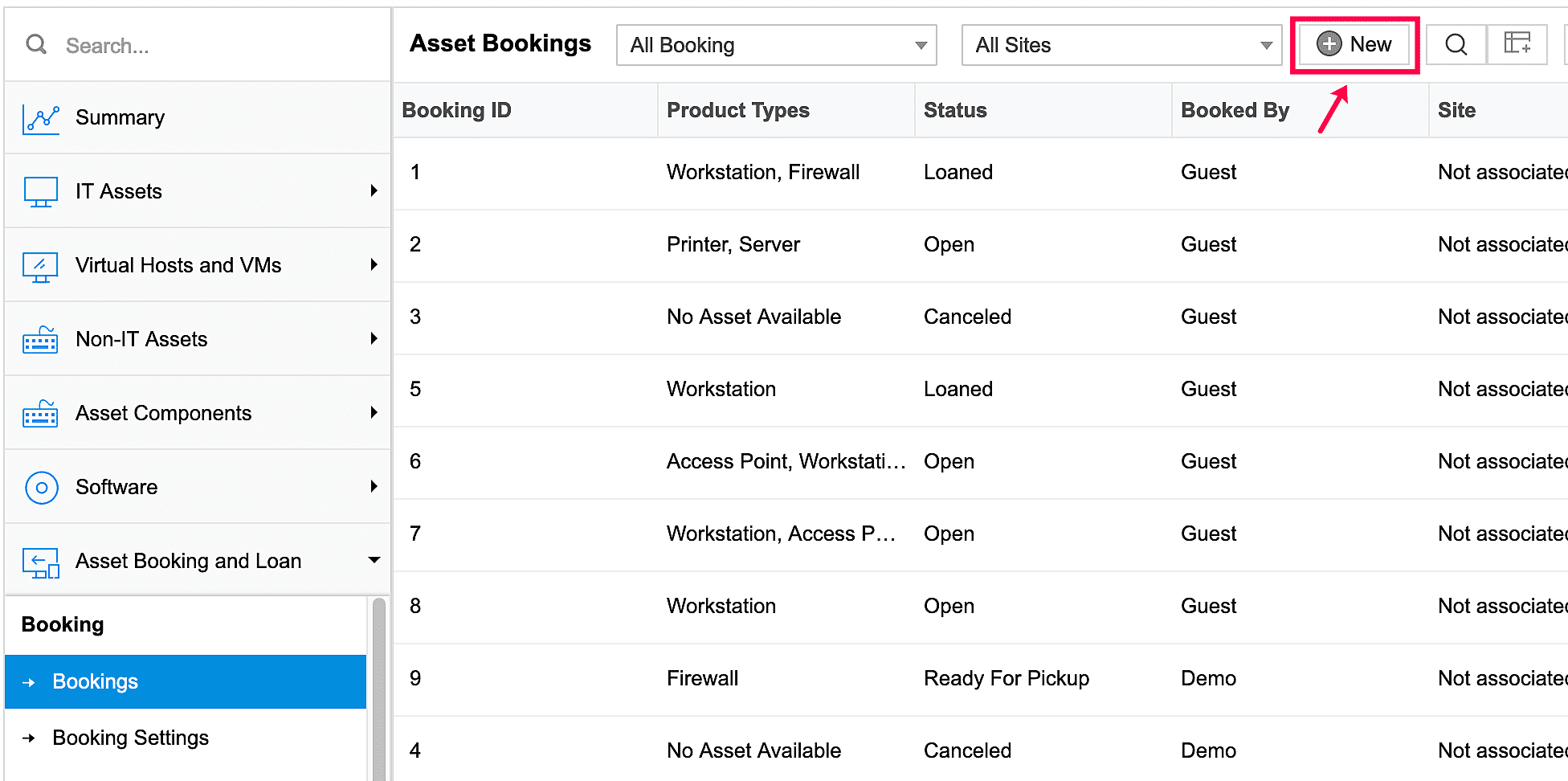Sort by the Status column header

click(x=955, y=110)
